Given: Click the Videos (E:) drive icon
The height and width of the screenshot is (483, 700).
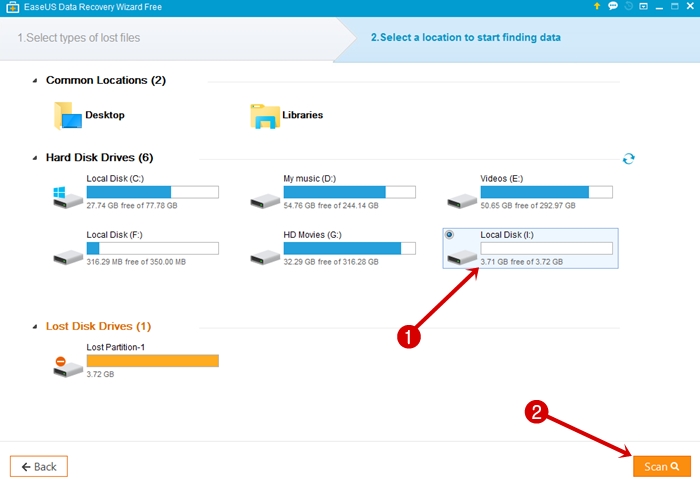Looking at the screenshot, I should (x=462, y=201).
